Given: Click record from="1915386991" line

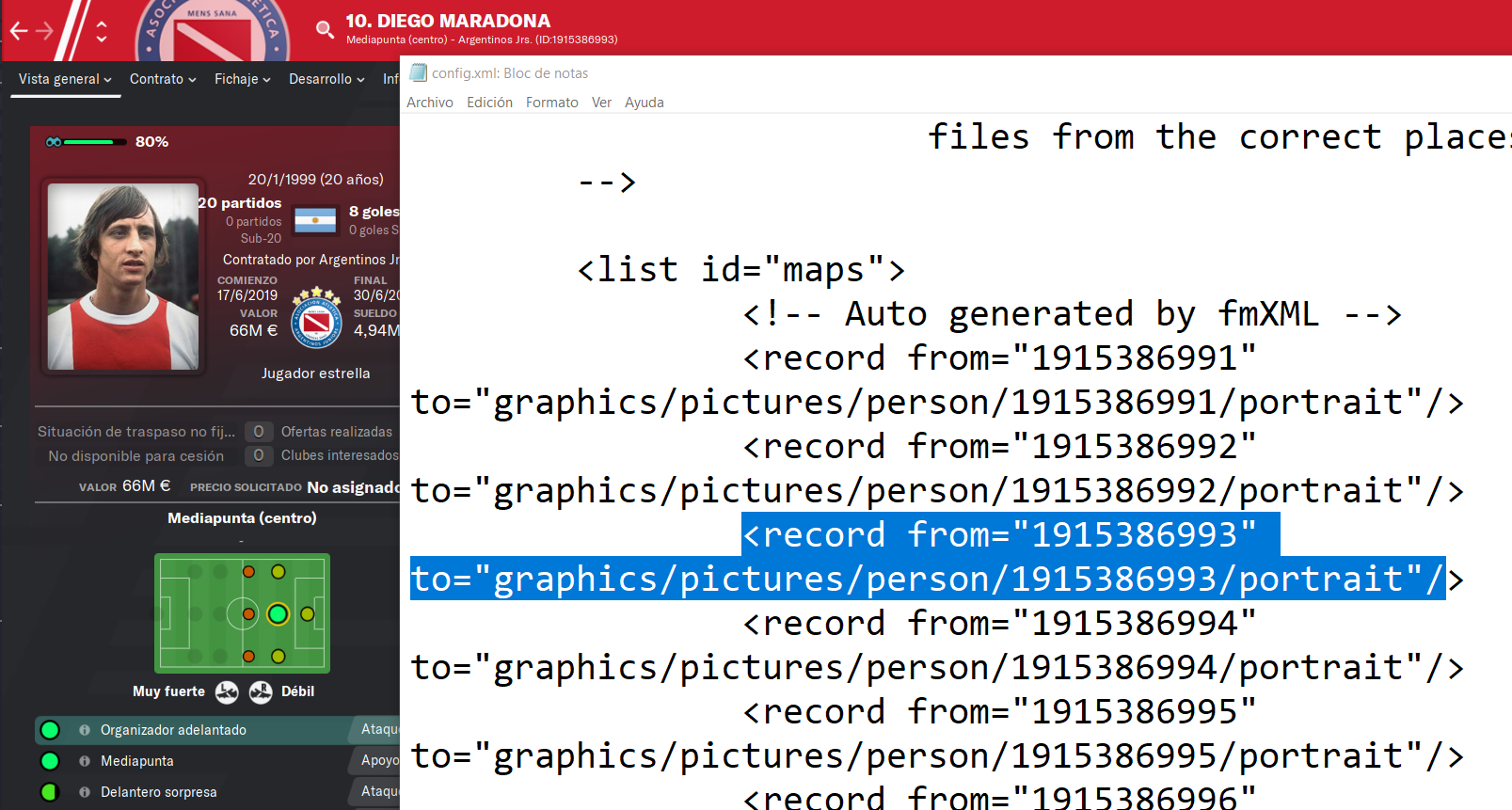Looking at the screenshot, I should (1000, 358).
